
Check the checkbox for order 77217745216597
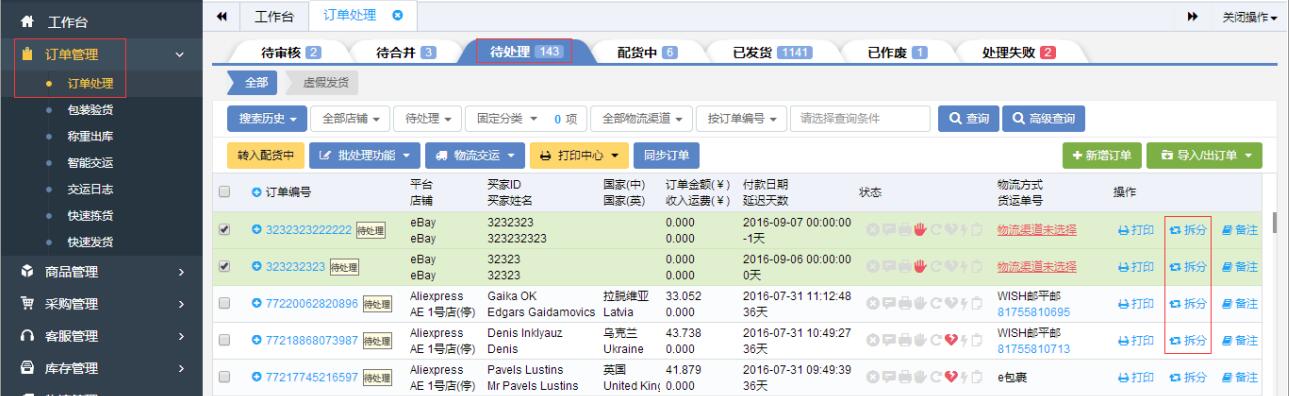coord(225,377)
